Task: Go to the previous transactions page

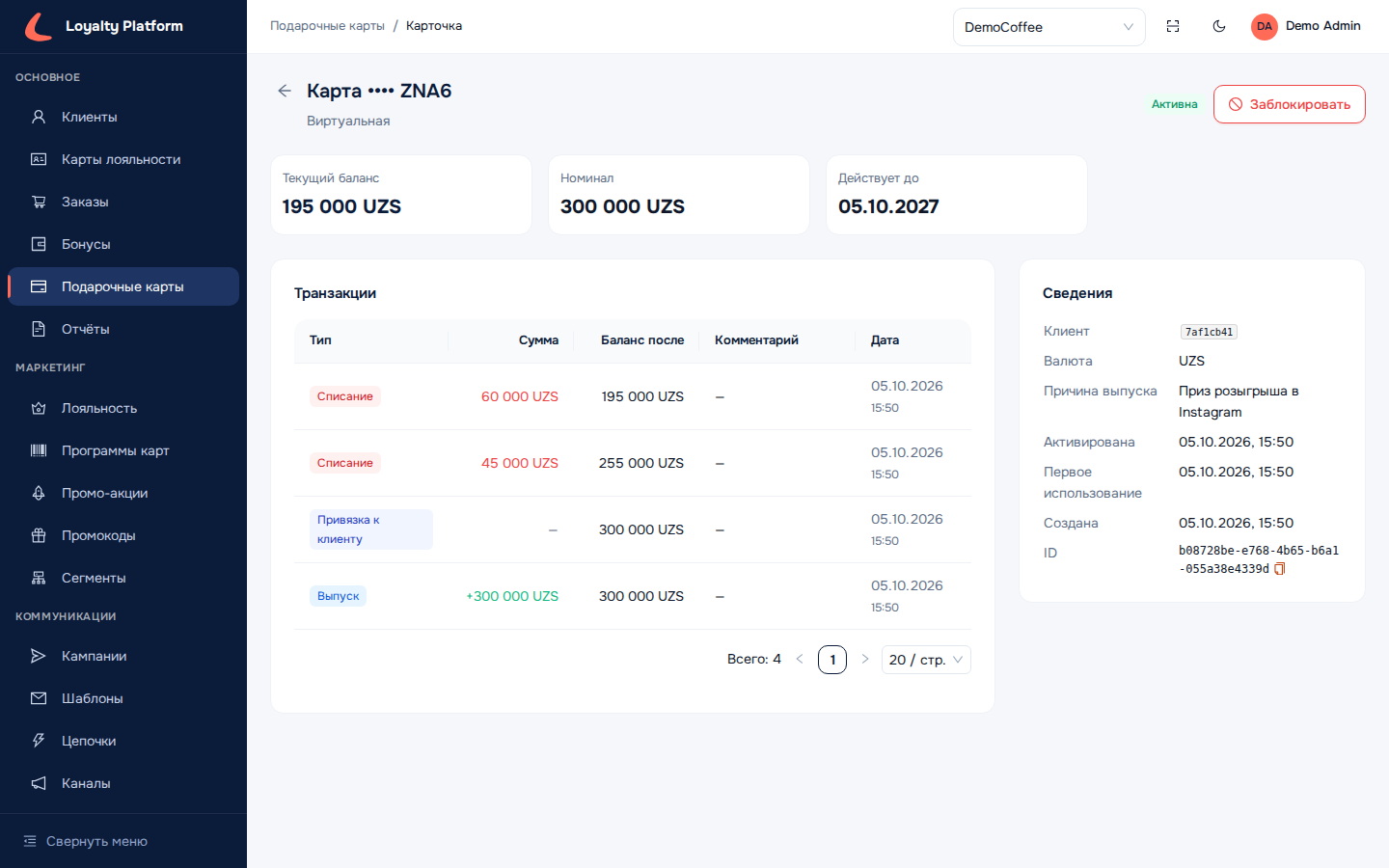Action: (800, 660)
